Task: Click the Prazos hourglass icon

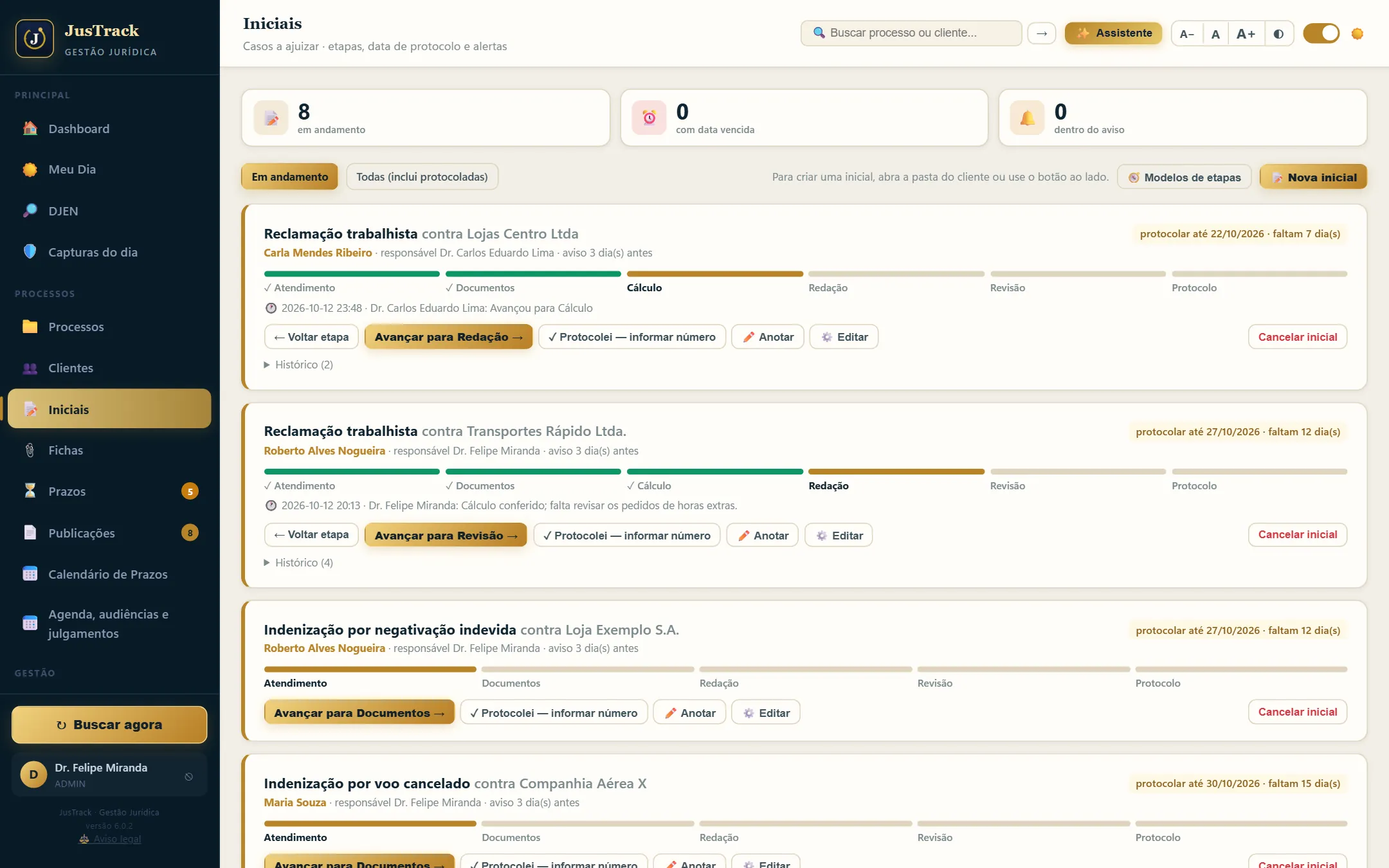Action: point(30,491)
